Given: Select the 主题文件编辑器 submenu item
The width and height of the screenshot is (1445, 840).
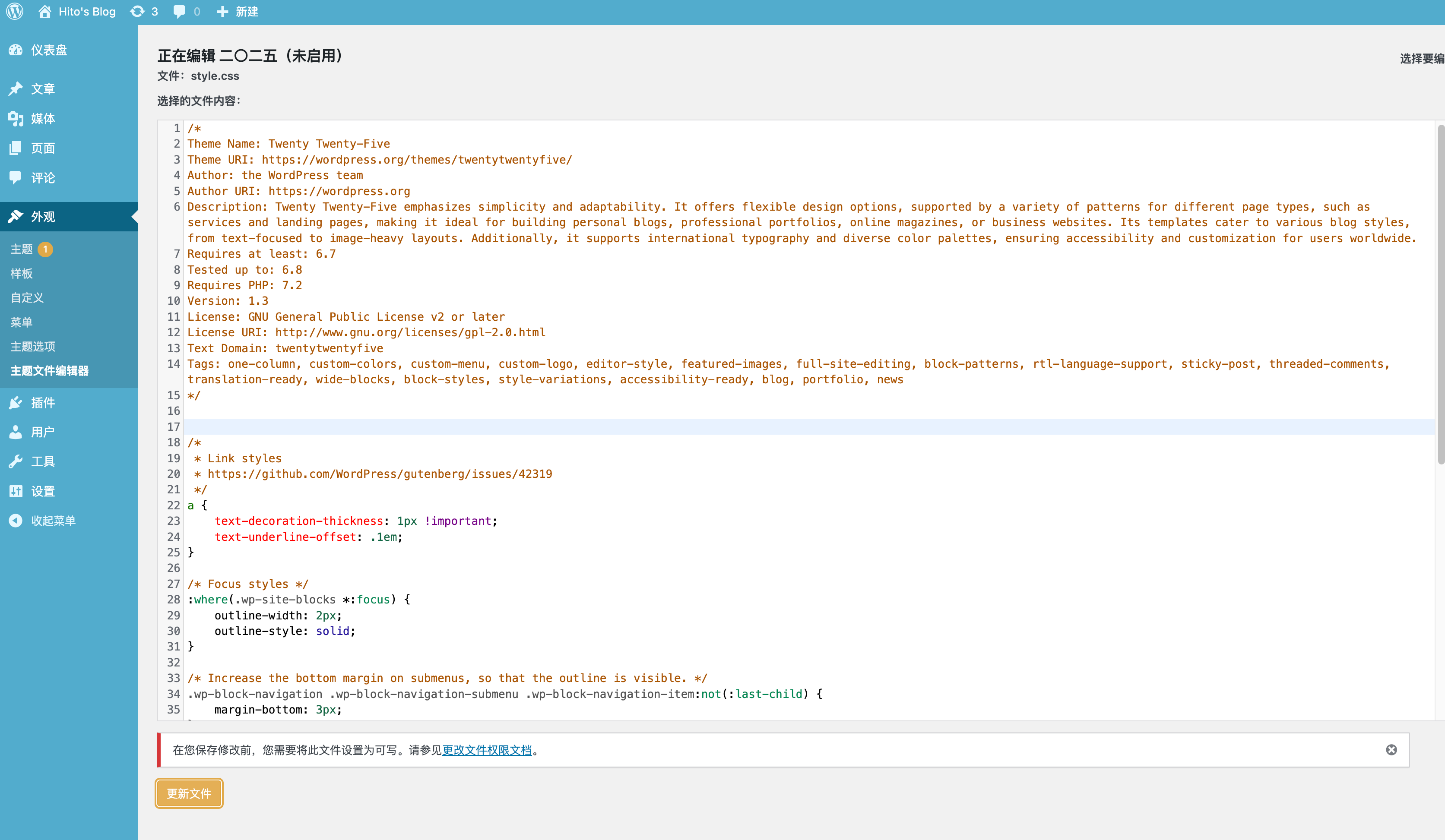Looking at the screenshot, I should [x=49, y=371].
